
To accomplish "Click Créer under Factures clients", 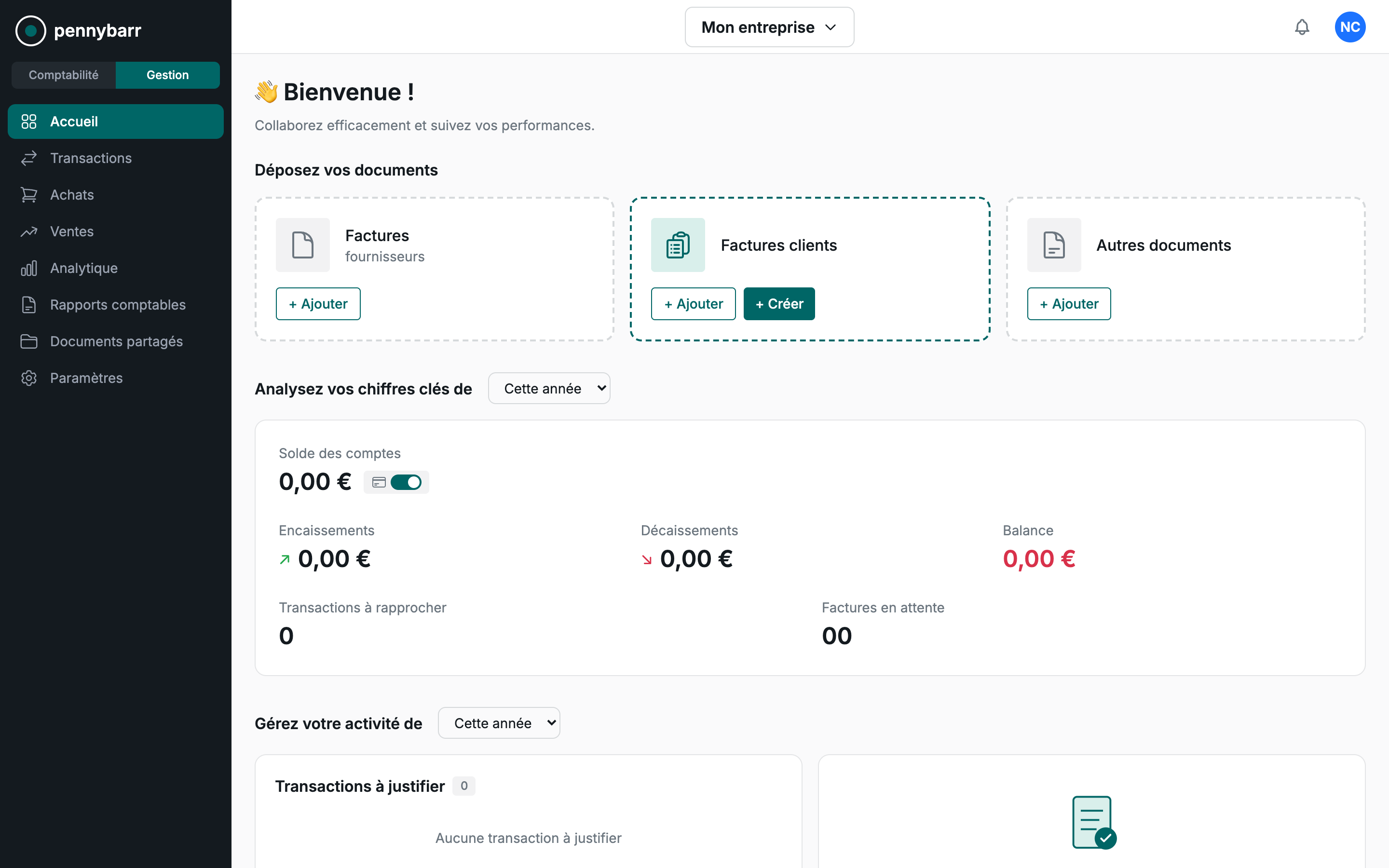I will pyautogui.click(x=779, y=304).
